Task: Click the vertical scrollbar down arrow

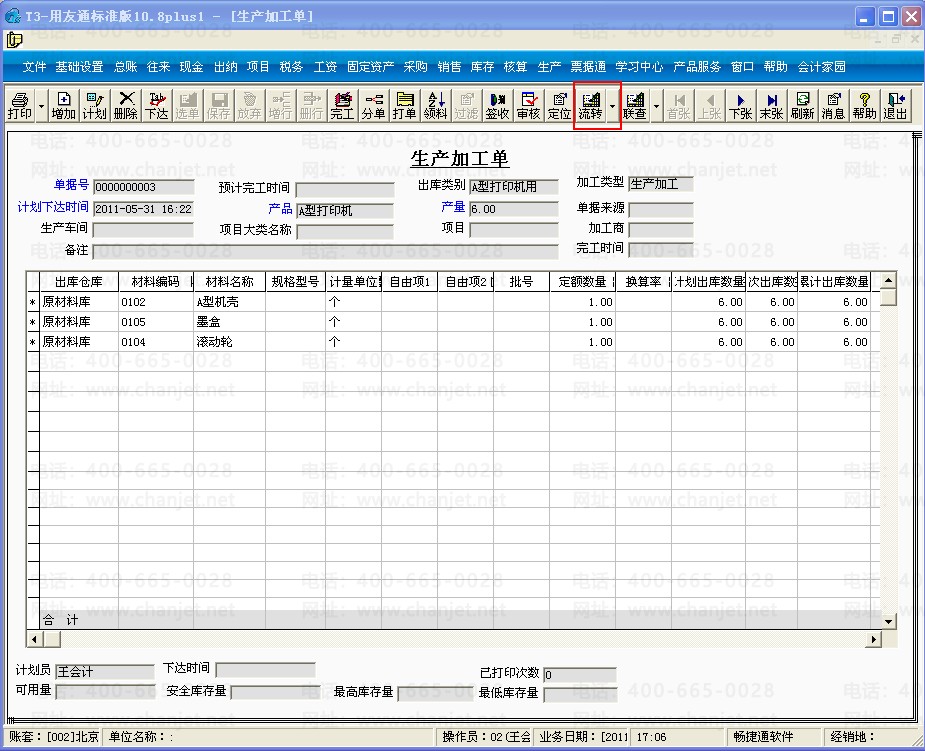Action: [888, 622]
